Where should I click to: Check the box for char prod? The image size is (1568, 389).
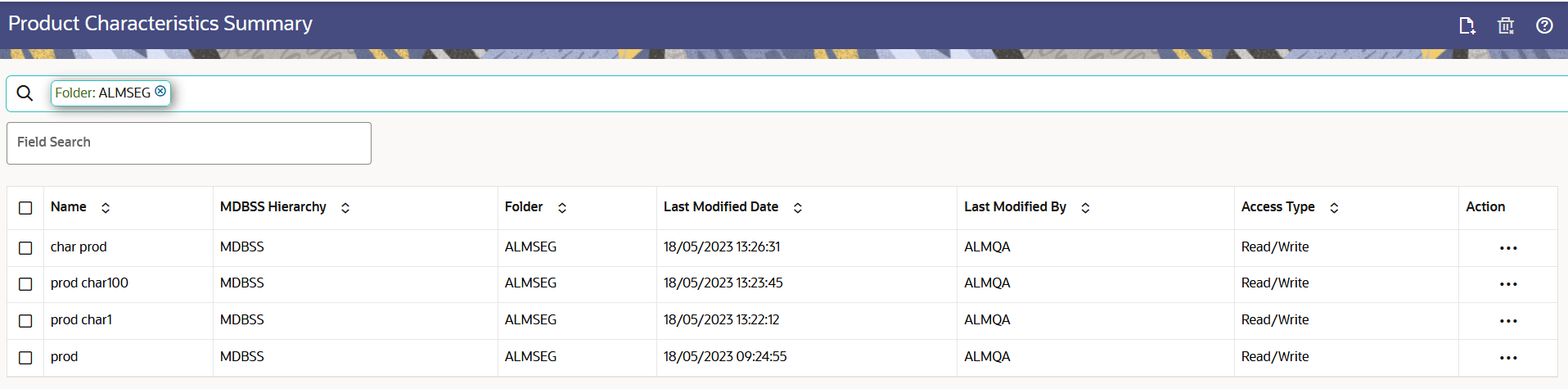coord(25,248)
